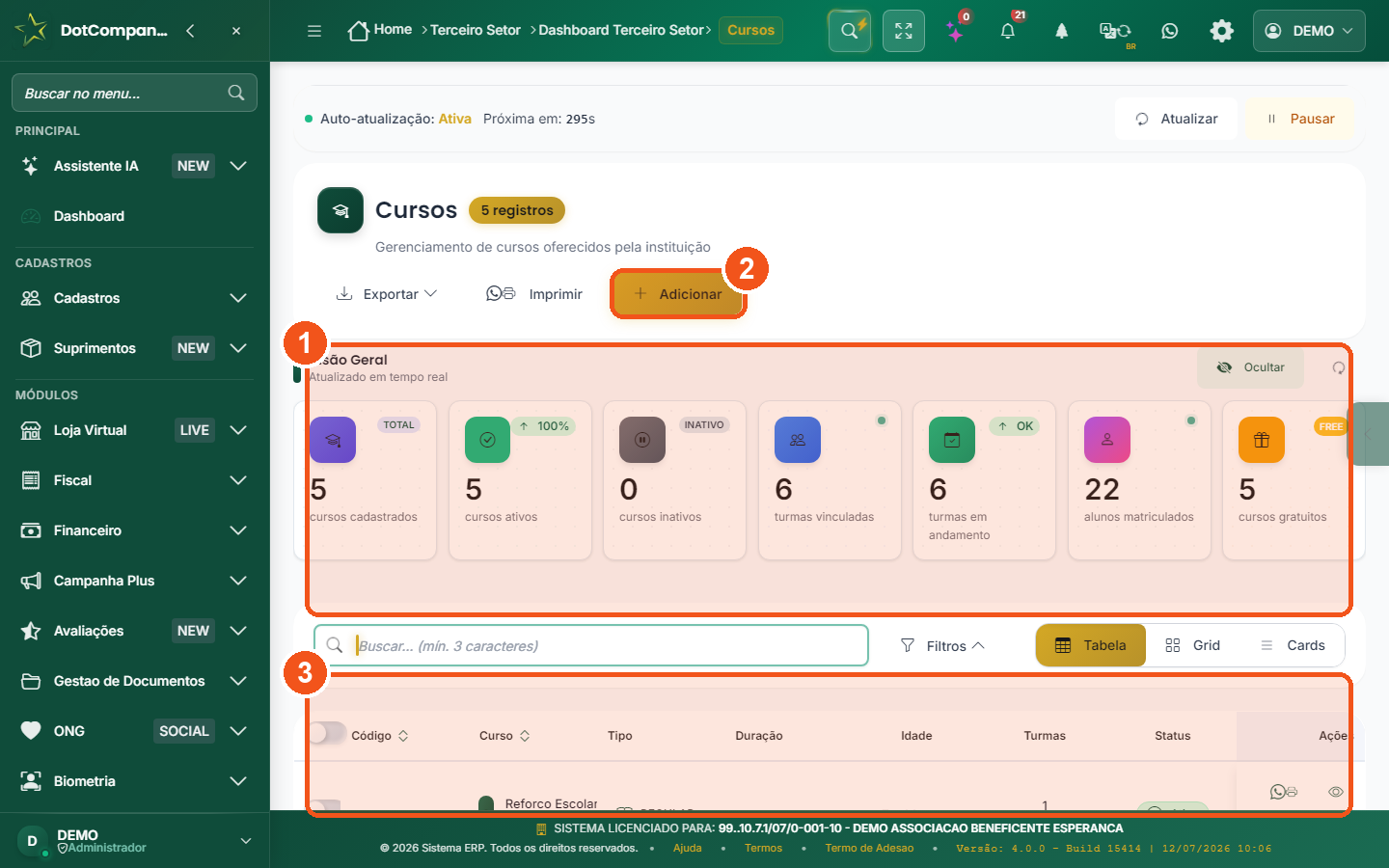Click the Imprimir button
The image size is (1389, 868).
click(534, 294)
